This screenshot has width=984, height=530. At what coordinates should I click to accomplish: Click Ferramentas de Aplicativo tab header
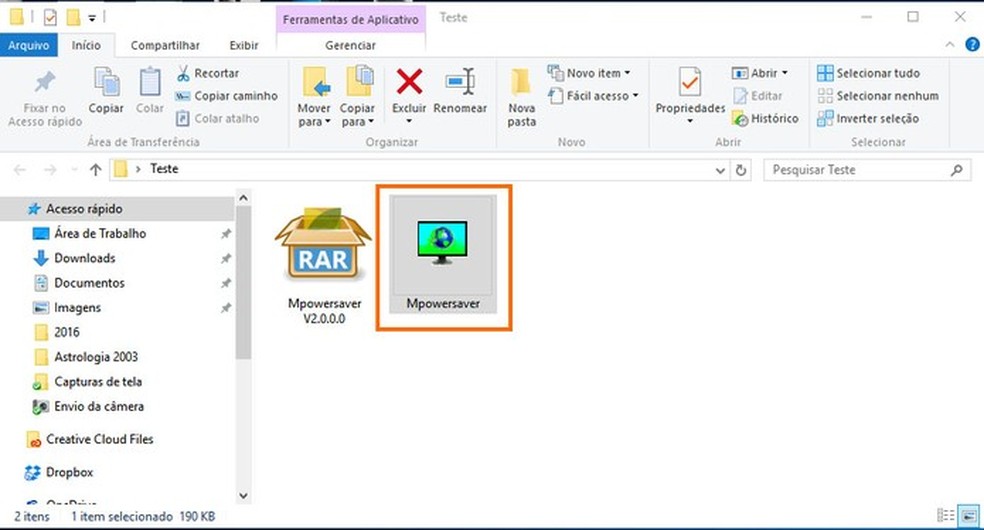tap(350, 19)
